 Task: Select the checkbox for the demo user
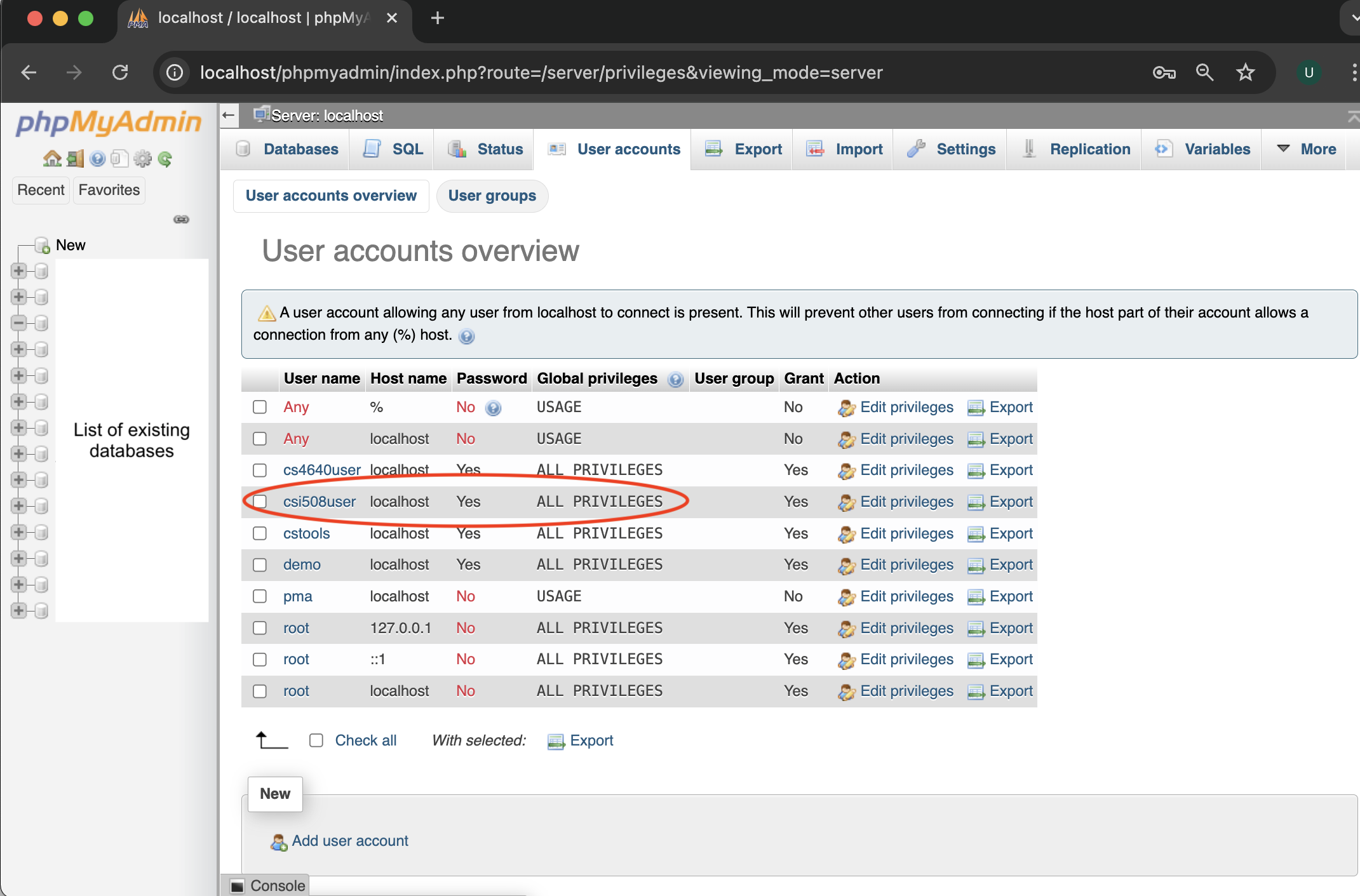[x=259, y=565]
